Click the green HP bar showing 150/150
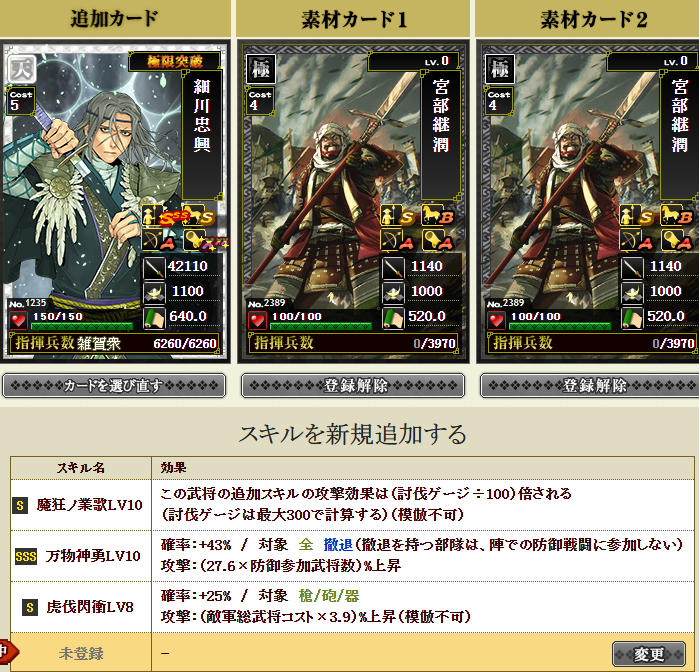The image size is (699, 672). pos(82,326)
